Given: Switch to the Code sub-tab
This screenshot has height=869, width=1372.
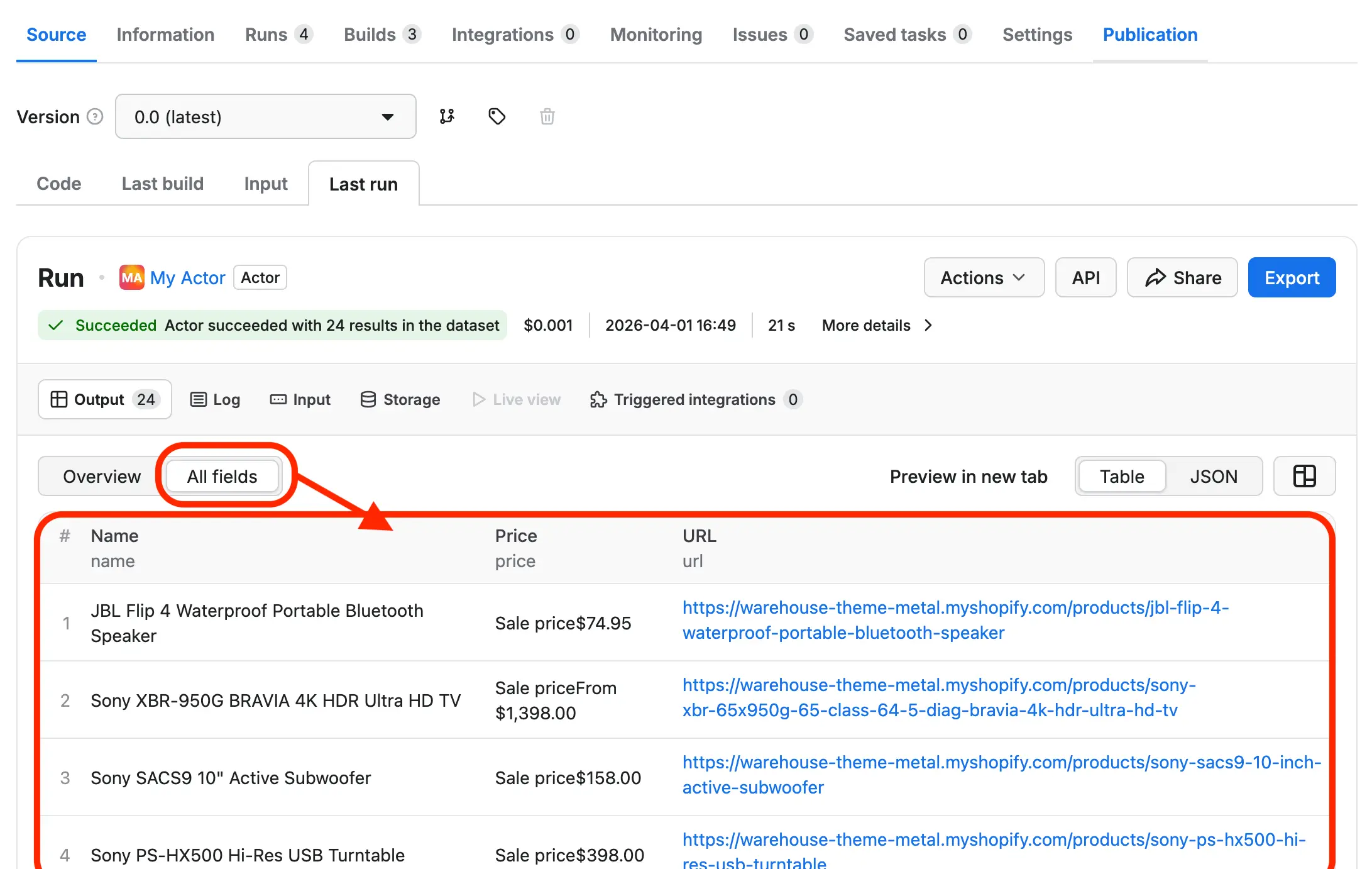Looking at the screenshot, I should [59, 184].
